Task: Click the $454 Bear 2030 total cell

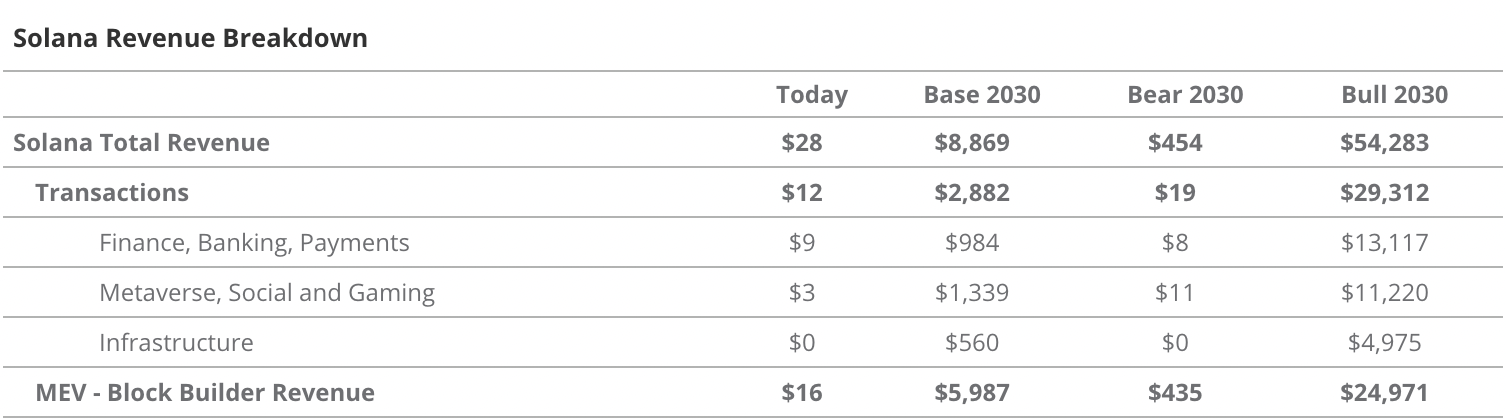Action: (1175, 142)
